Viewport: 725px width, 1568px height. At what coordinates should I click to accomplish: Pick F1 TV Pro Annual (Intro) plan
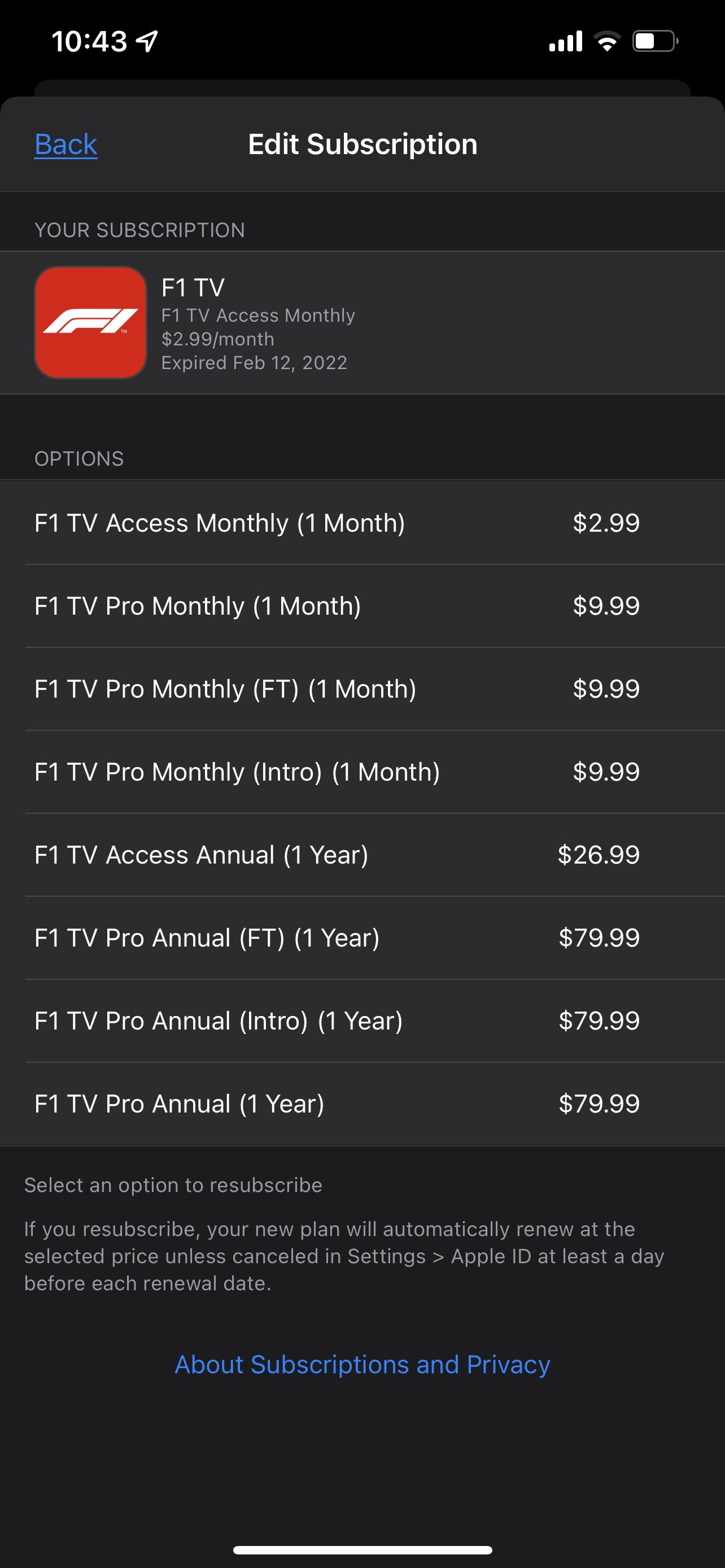click(x=219, y=1021)
